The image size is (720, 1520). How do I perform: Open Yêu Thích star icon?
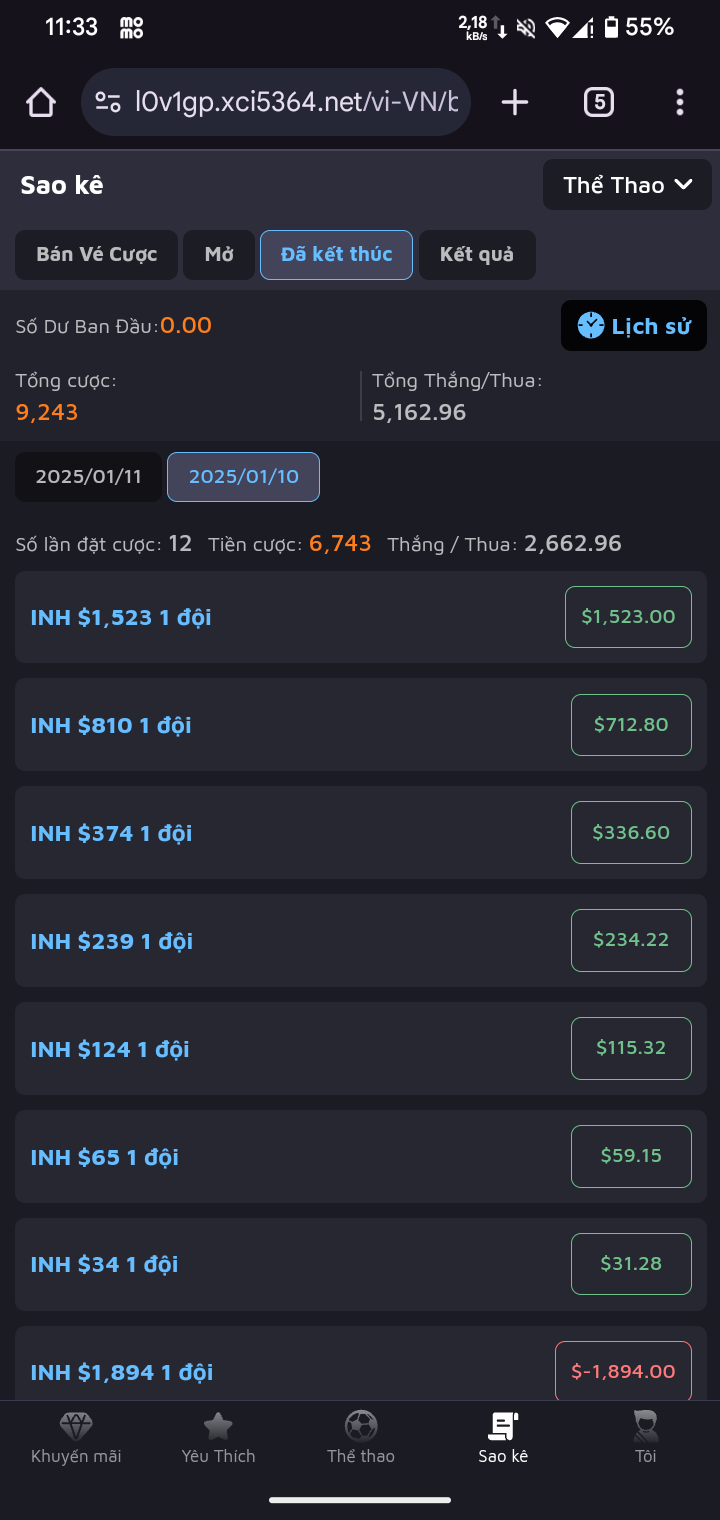coord(218,1426)
